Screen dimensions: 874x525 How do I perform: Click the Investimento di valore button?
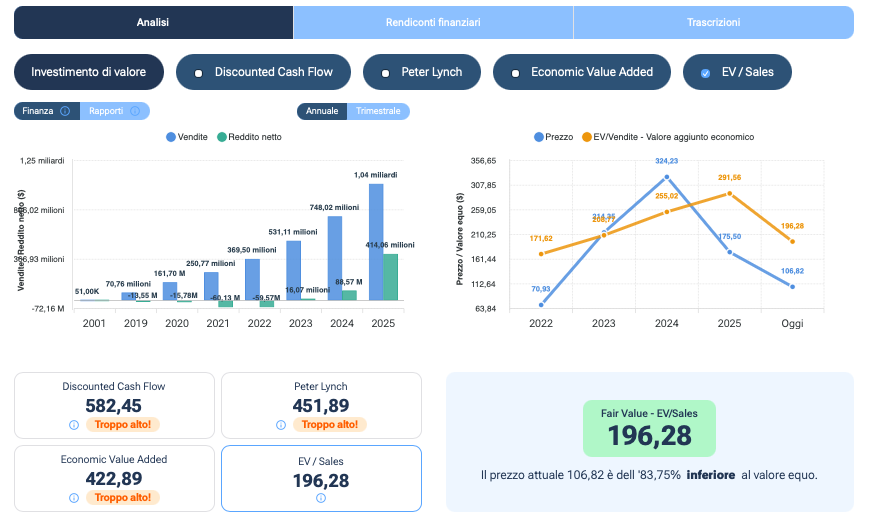88,72
